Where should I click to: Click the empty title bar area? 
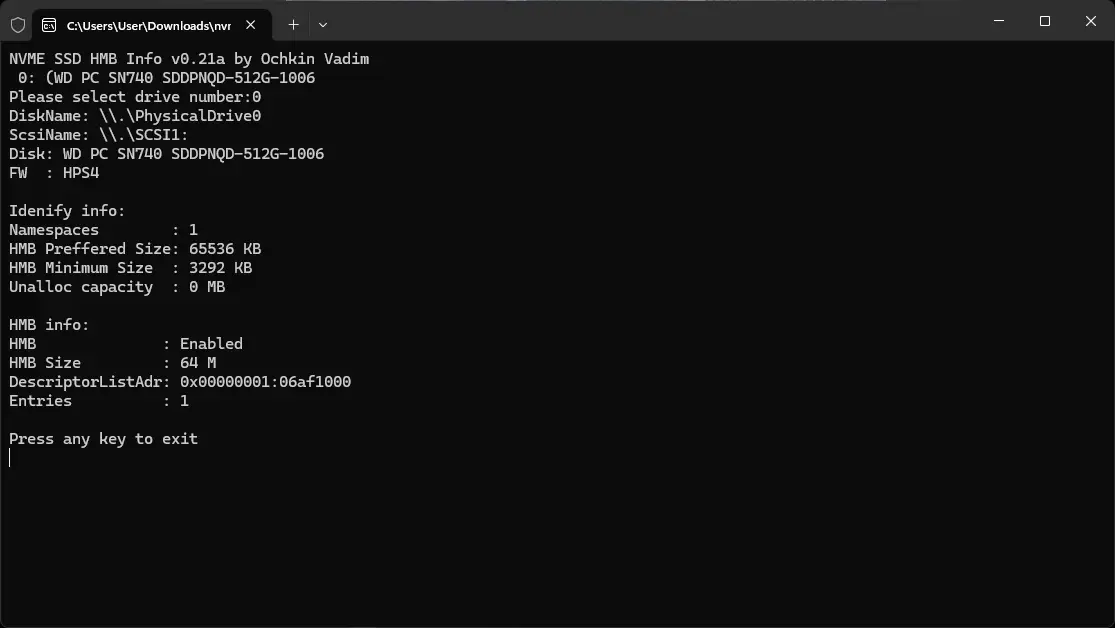coord(650,21)
